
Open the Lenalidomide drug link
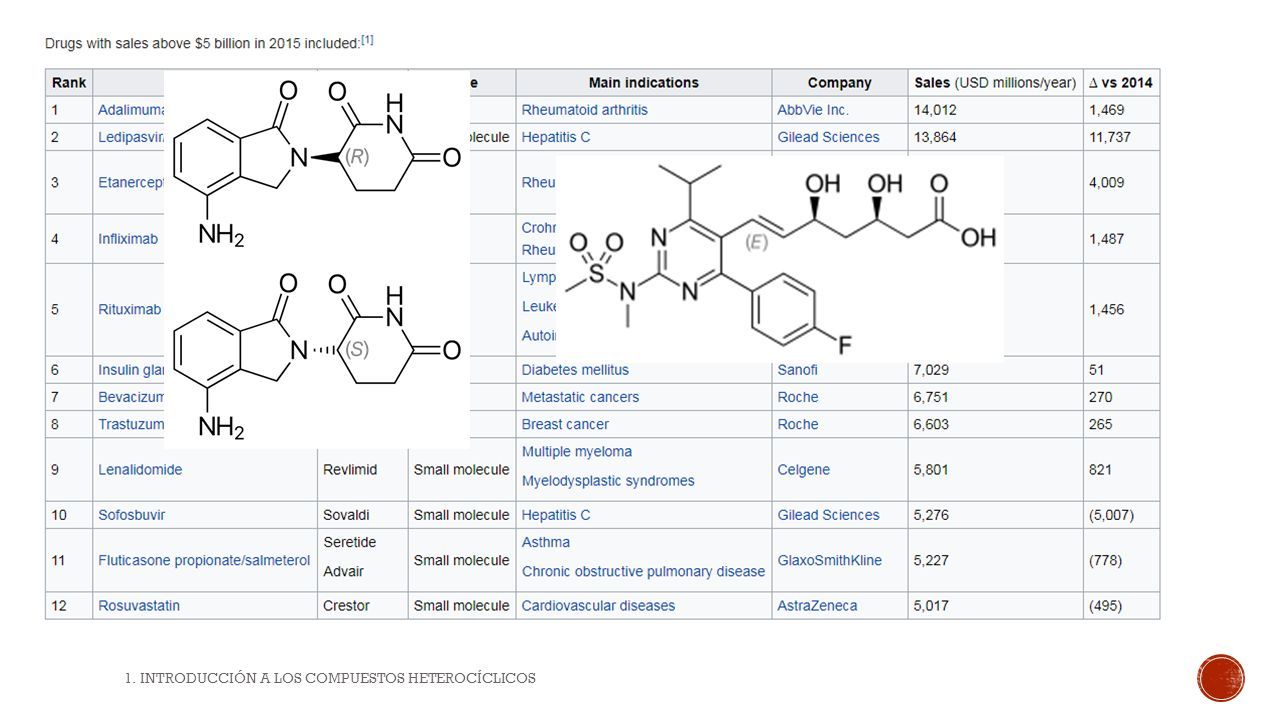[140, 469]
